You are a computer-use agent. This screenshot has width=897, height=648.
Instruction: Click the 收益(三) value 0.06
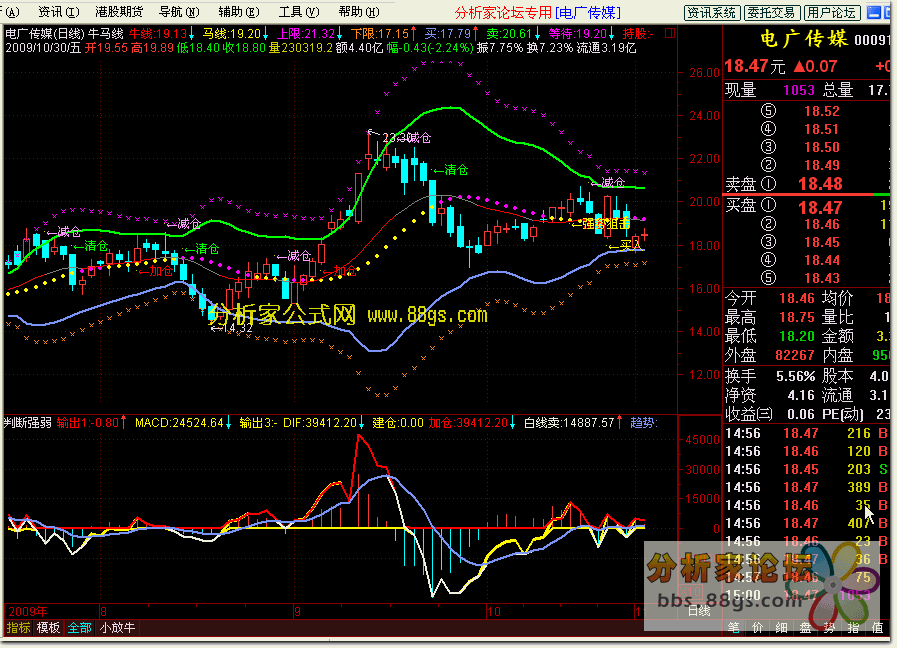click(800, 414)
